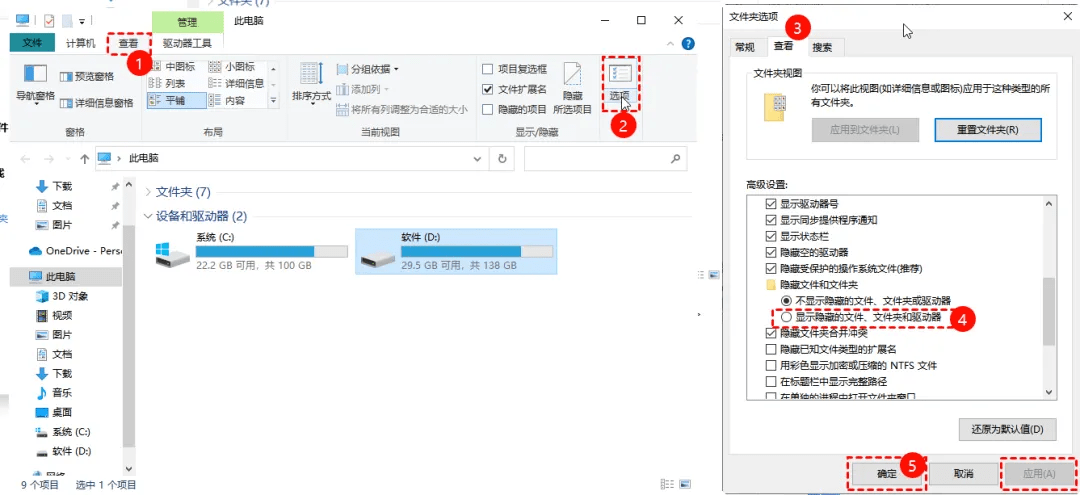1080x495 pixels.
Task: Click the help question mark icon
Action: (688, 43)
